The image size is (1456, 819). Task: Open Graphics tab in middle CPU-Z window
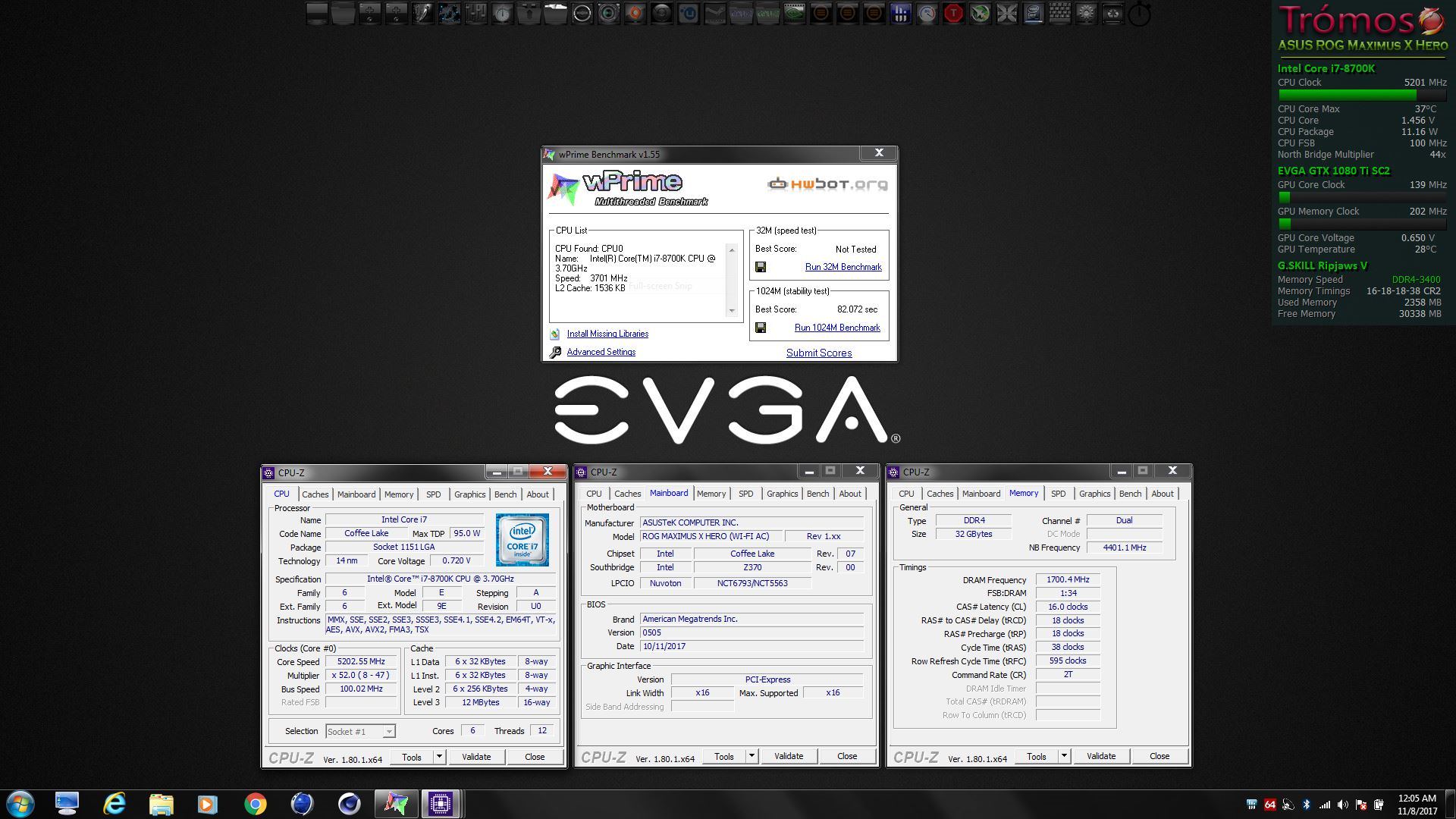[782, 494]
